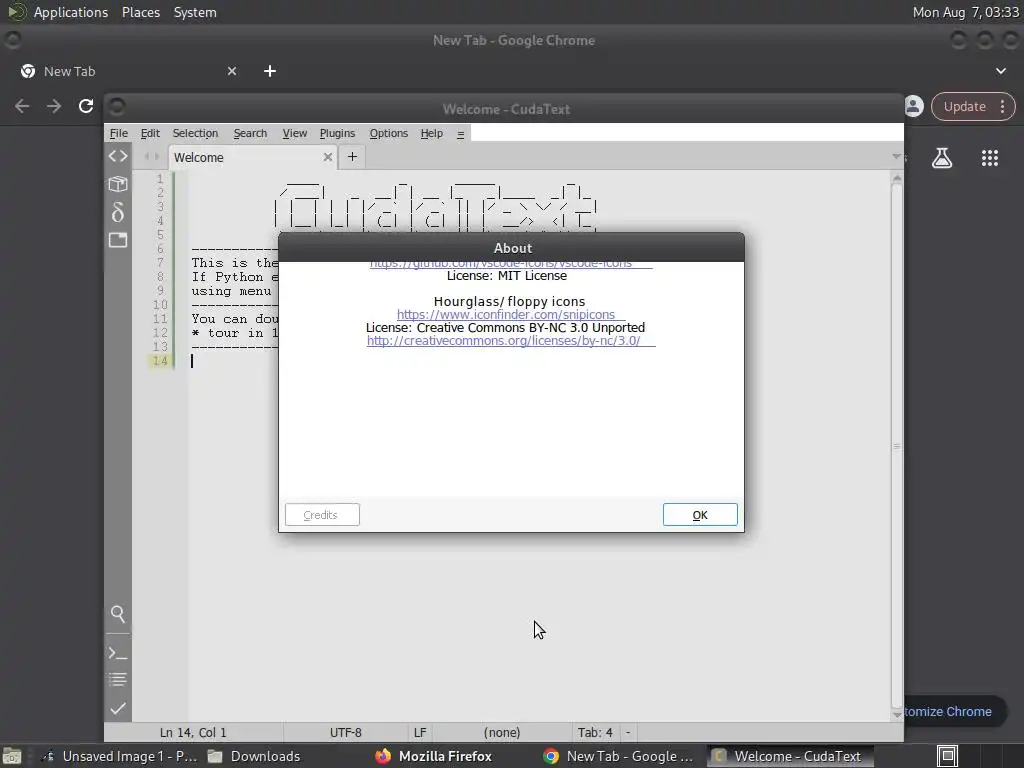1024x768 pixels.
Task: Open a new Chrome tab with plus
Action: (x=270, y=71)
